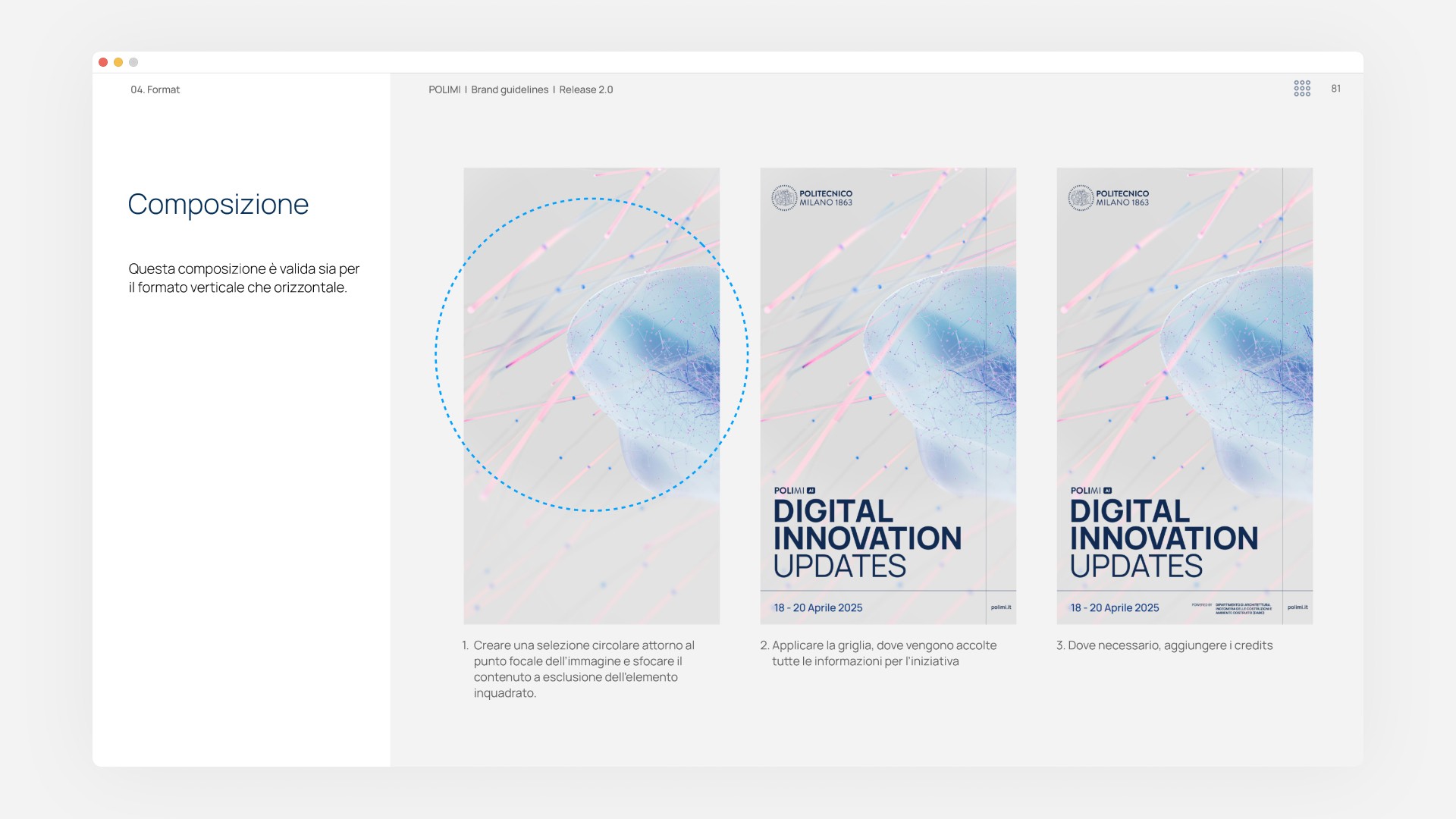Viewport: 1456px width, 819px height.
Task: Click the yellow window minimize dot
Action: coord(118,62)
